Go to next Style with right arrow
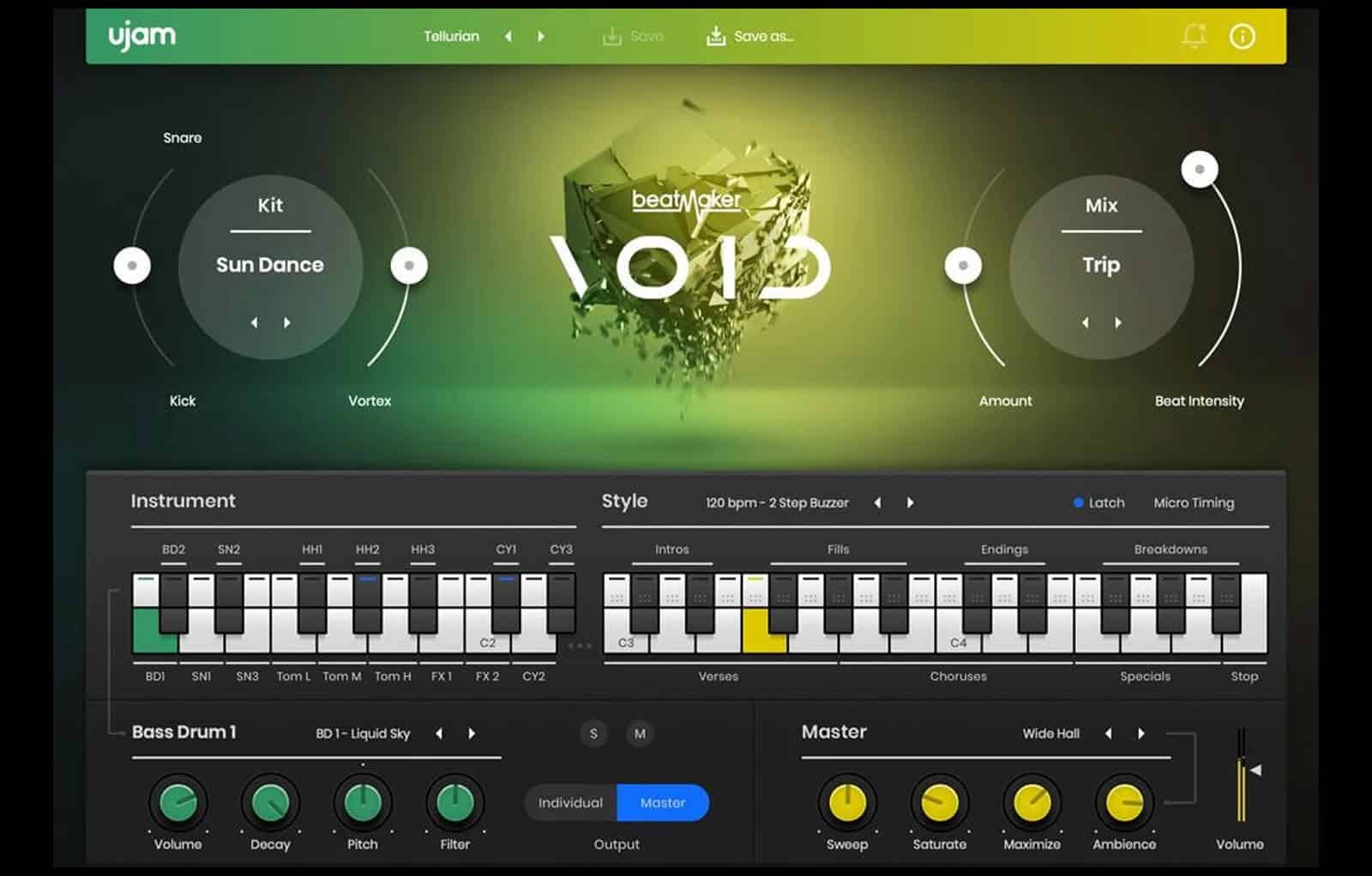This screenshot has width=1372, height=876. tap(910, 503)
